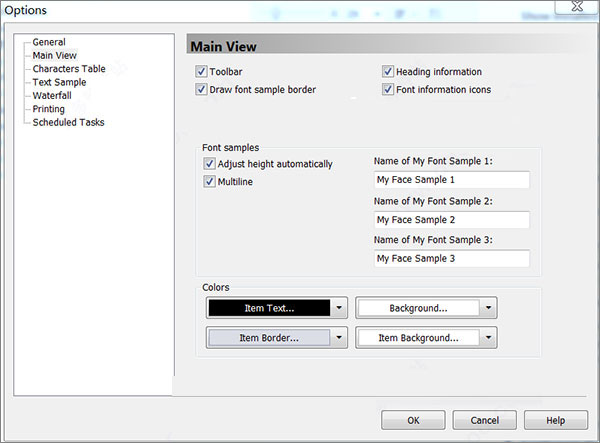This screenshot has height=443, width=600.
Task: Open Characters Table settings page
Action: (x=69, y=69)
